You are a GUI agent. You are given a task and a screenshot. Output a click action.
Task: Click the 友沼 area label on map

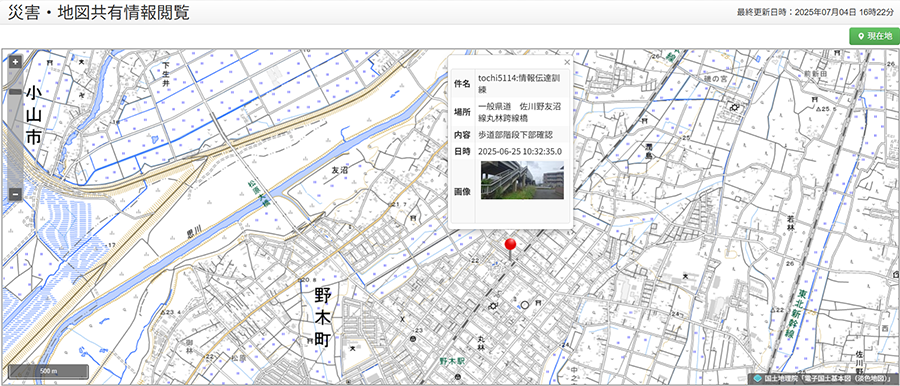(x=340, y=171)
